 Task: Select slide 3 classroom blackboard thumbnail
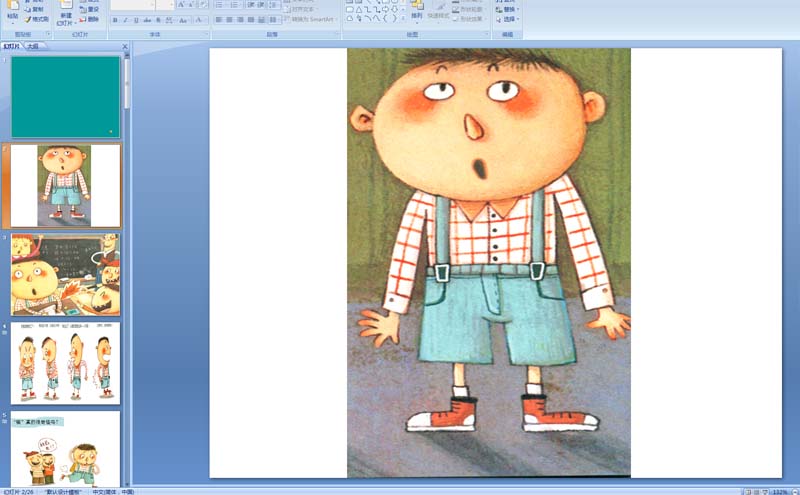click(x=65, y=275)
